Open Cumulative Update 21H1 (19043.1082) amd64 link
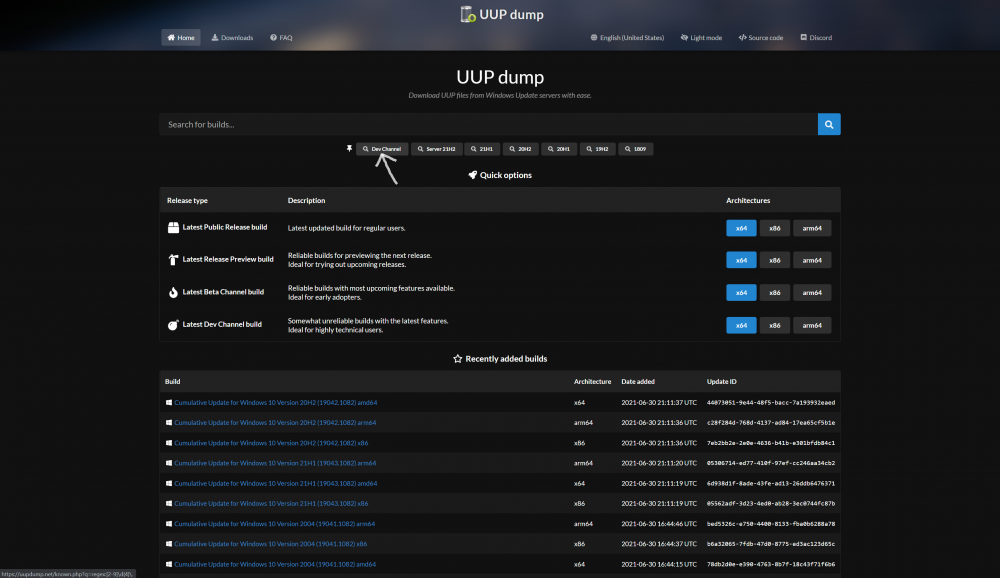Image resolution: width=1000 pixels, height=578 pixels. [x=276, y=484]
